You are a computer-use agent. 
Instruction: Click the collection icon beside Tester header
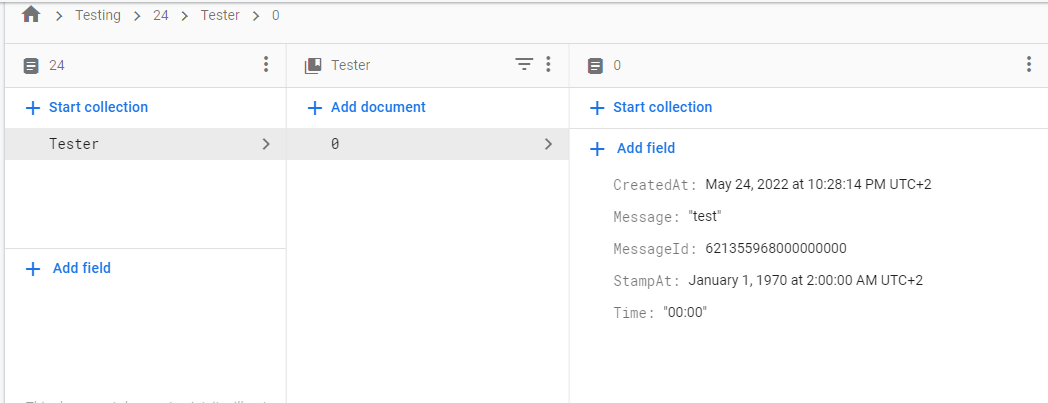(x=313, y=66)
